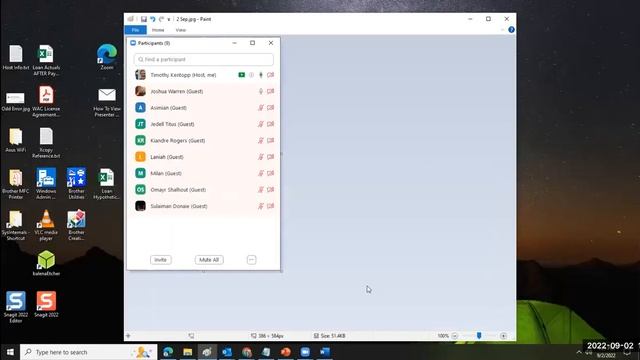Toggle Leniah's muted microphone icon
640x360 pixels.
(261, 157)
